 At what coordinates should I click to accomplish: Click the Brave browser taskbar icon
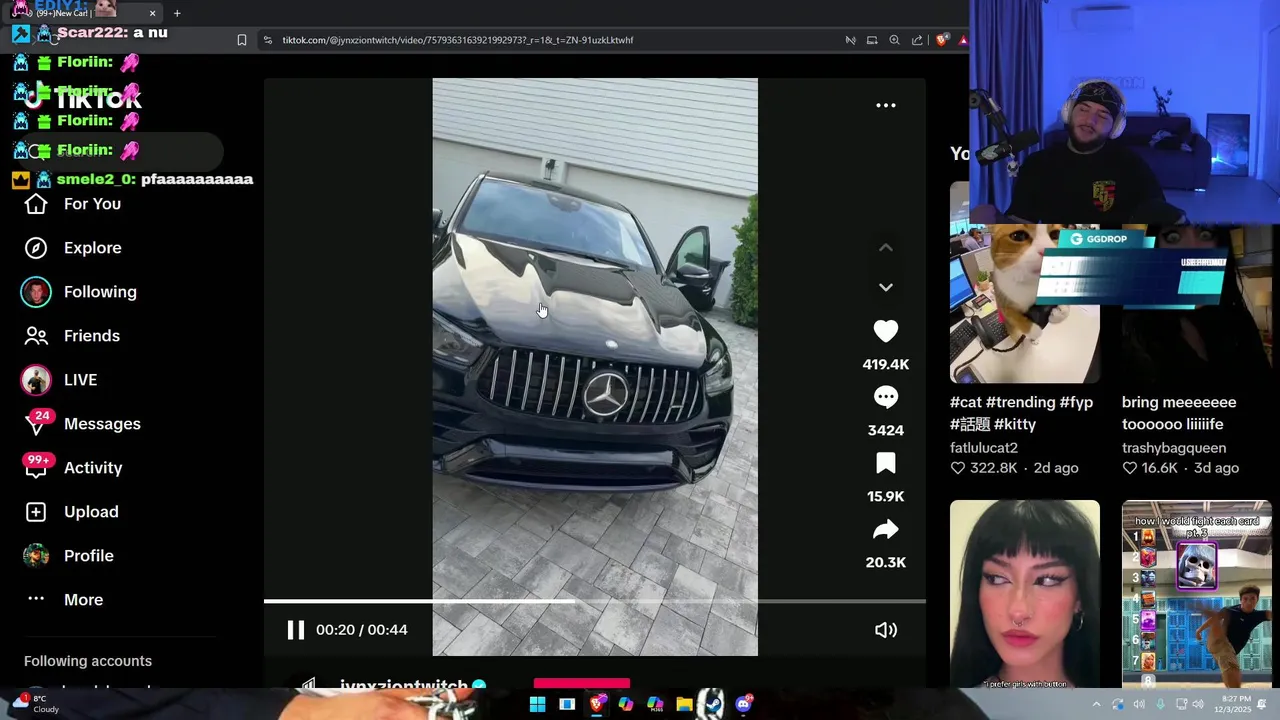pos(596,704)
